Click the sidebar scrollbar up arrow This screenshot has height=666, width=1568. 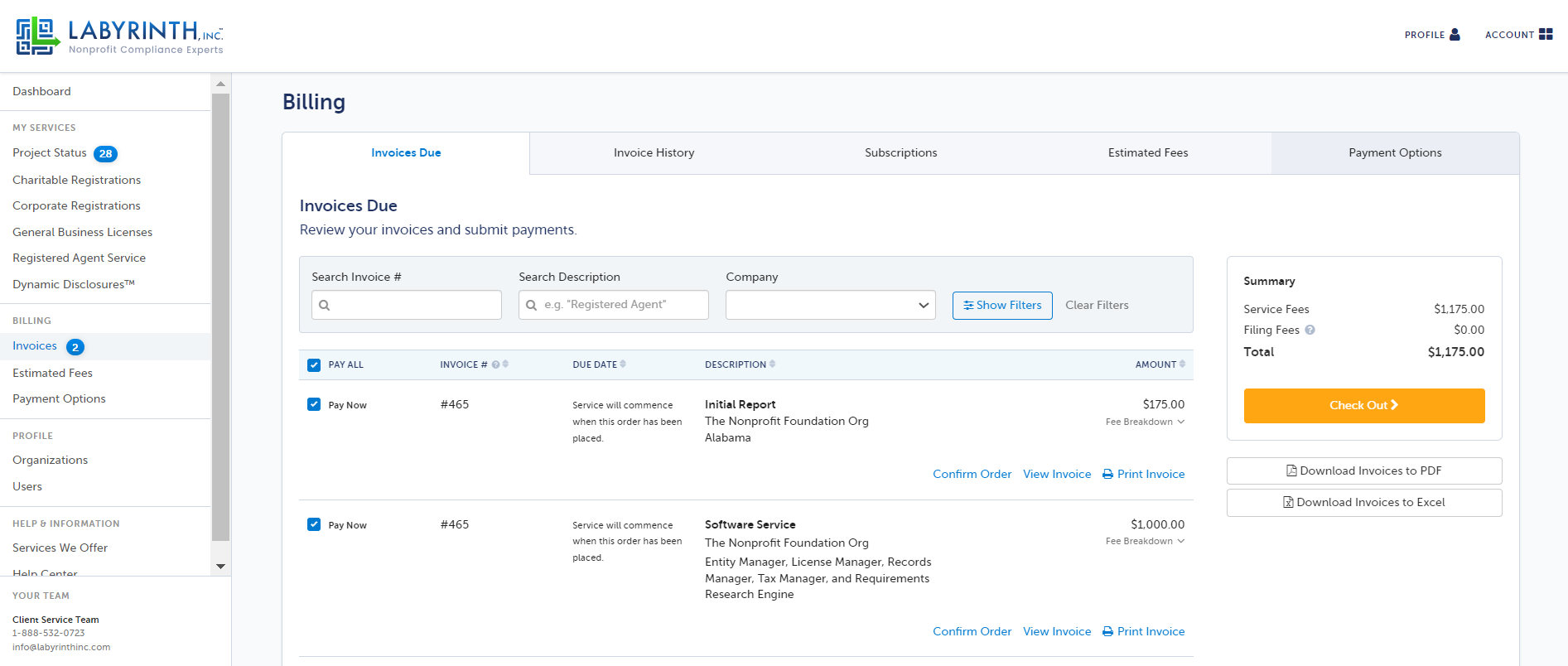220,84
